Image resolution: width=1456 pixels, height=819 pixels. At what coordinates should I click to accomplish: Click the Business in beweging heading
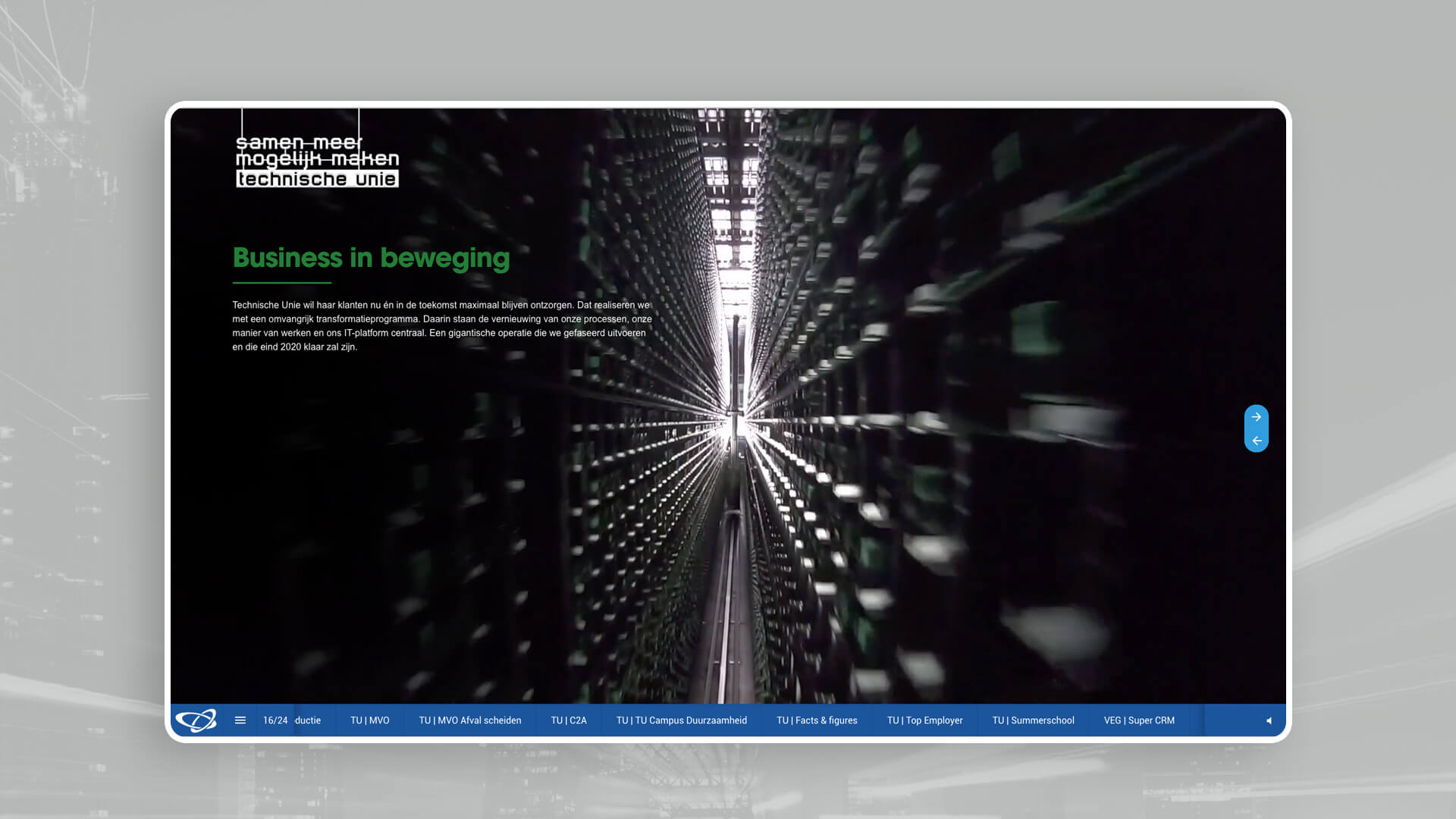click(x=371, y=258)
